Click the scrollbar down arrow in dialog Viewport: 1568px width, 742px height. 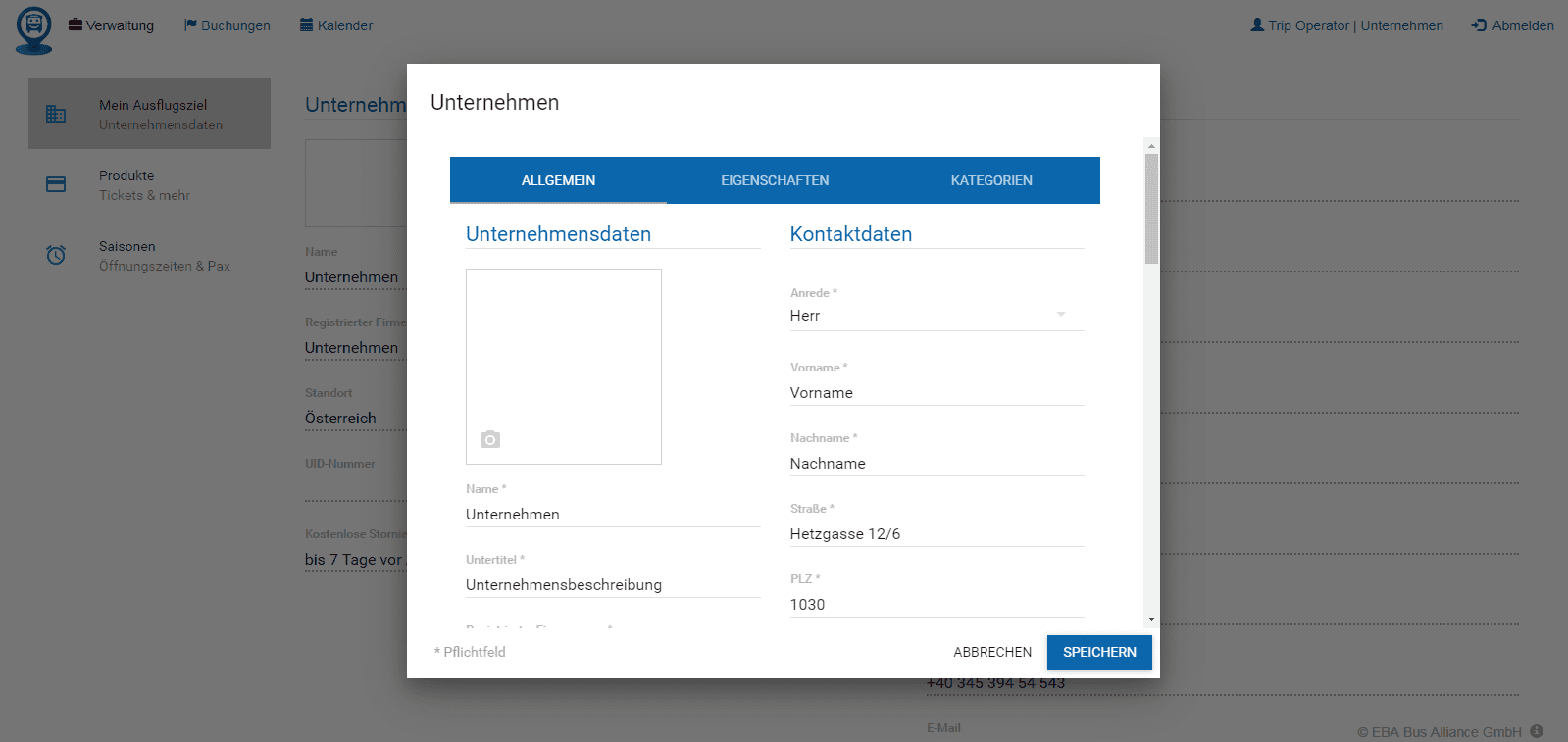click(x=1151, y=619)
